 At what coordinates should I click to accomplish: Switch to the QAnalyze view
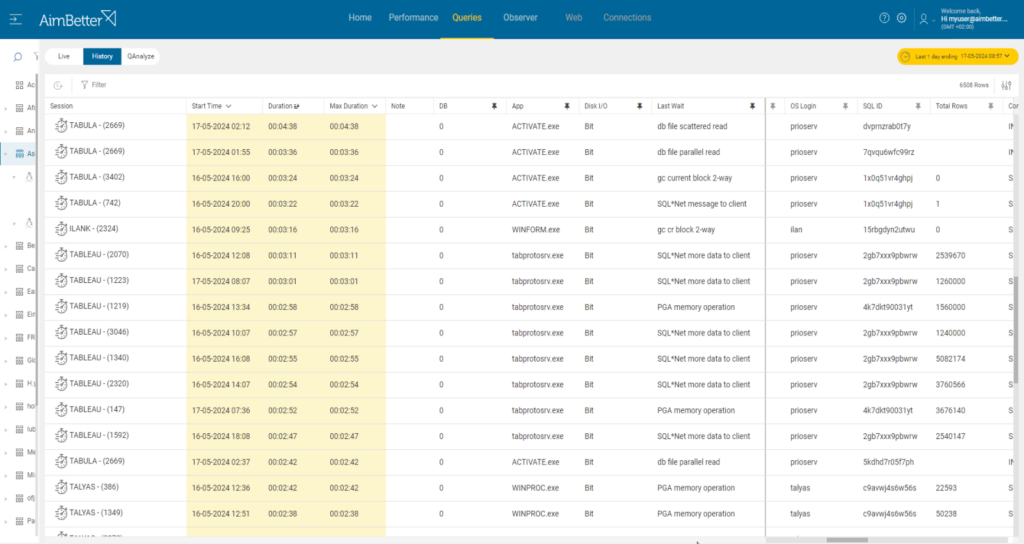140,57
